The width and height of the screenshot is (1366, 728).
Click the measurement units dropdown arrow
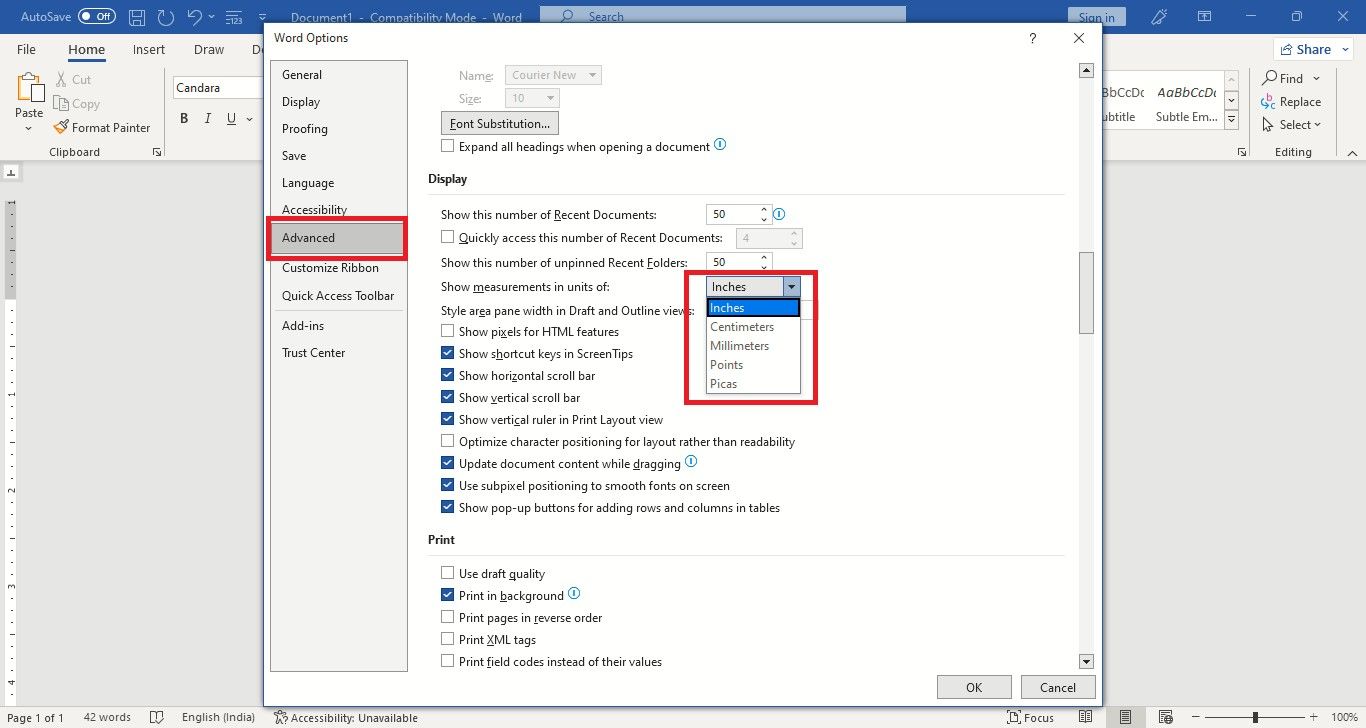[791, 287]
